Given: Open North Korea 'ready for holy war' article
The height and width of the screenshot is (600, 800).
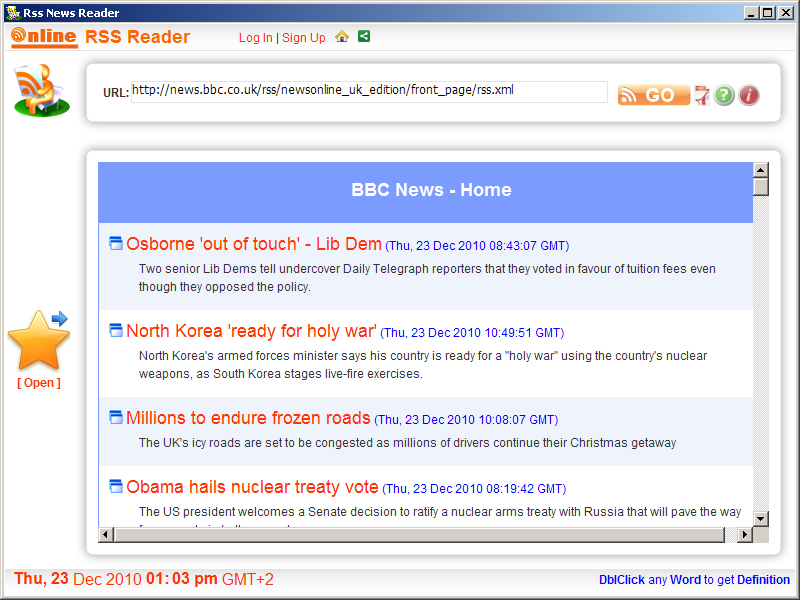Looking at the screenshot, I should [x=252, y=331].
